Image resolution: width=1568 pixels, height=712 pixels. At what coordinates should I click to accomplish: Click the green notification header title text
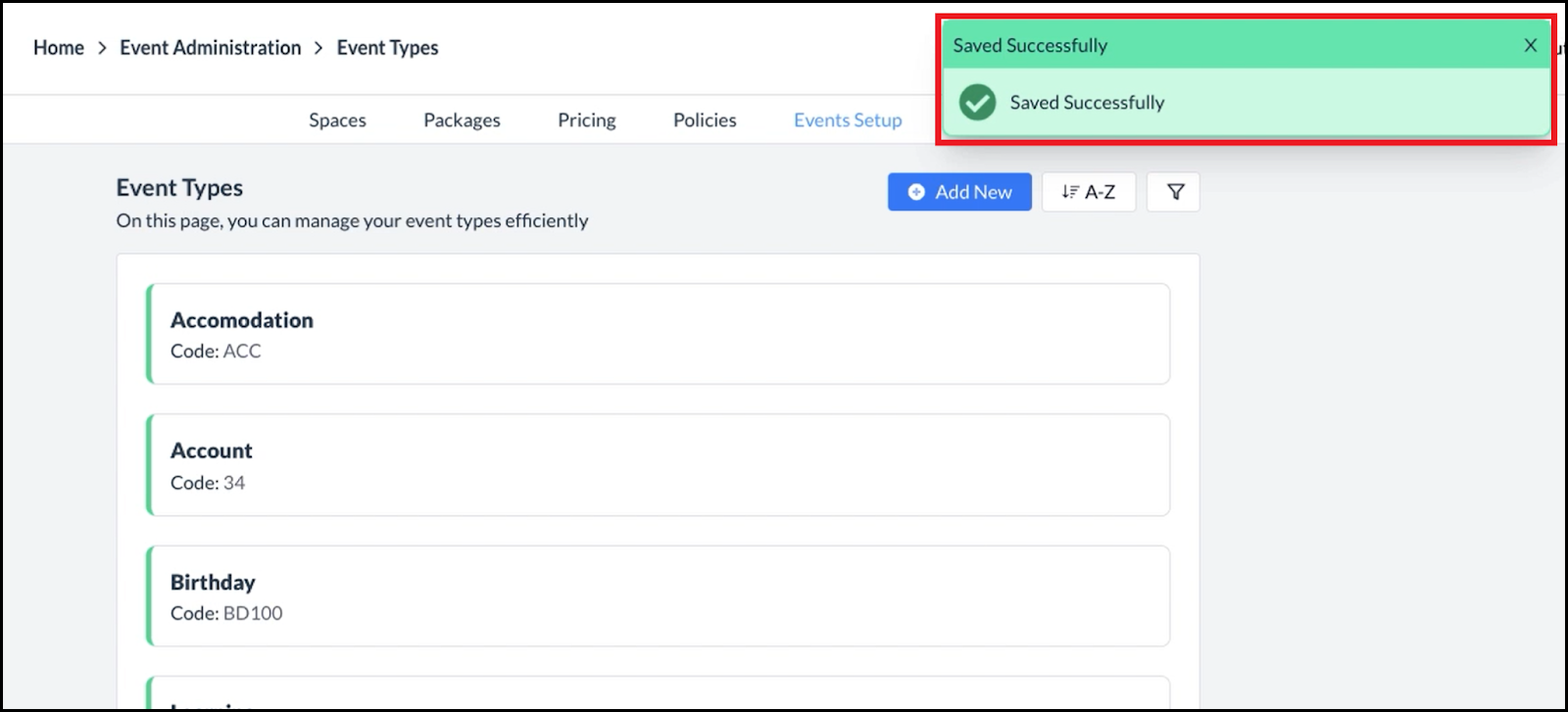1030,46
